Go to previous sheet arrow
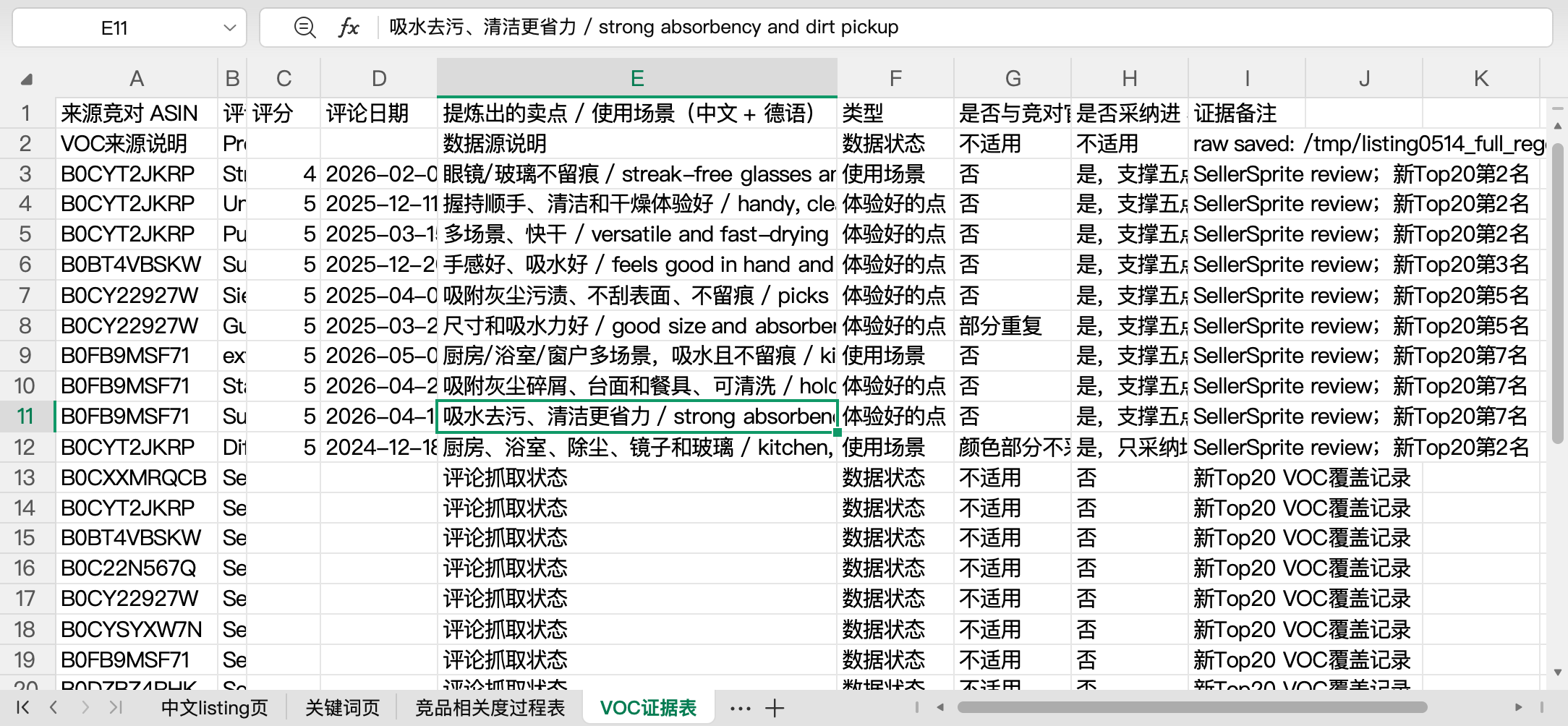This screenshot has height=726, width=1568. tap(54, 707)
